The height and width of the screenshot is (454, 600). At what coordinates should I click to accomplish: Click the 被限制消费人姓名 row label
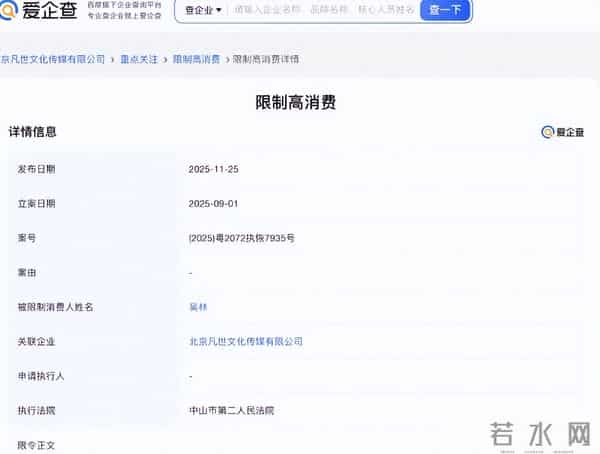tap(55, 307)
